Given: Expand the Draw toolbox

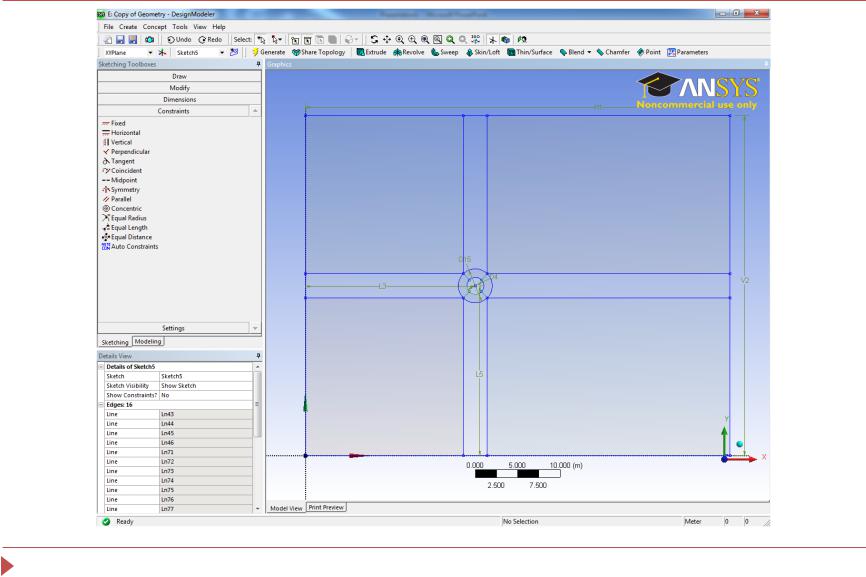Looking at the screenshot, I should click(179, 76).
